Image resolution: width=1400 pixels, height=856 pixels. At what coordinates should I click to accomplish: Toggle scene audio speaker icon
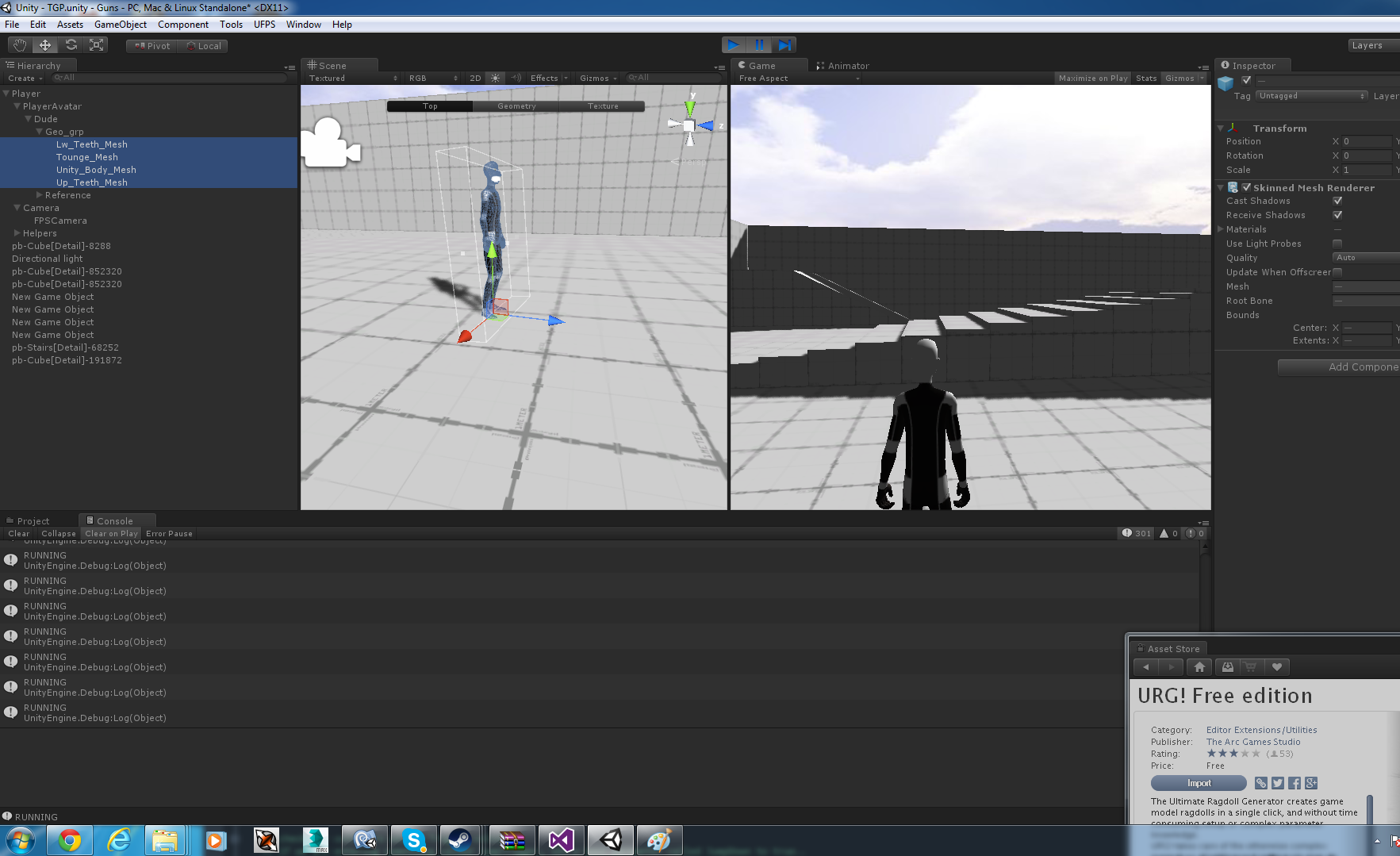516,78
